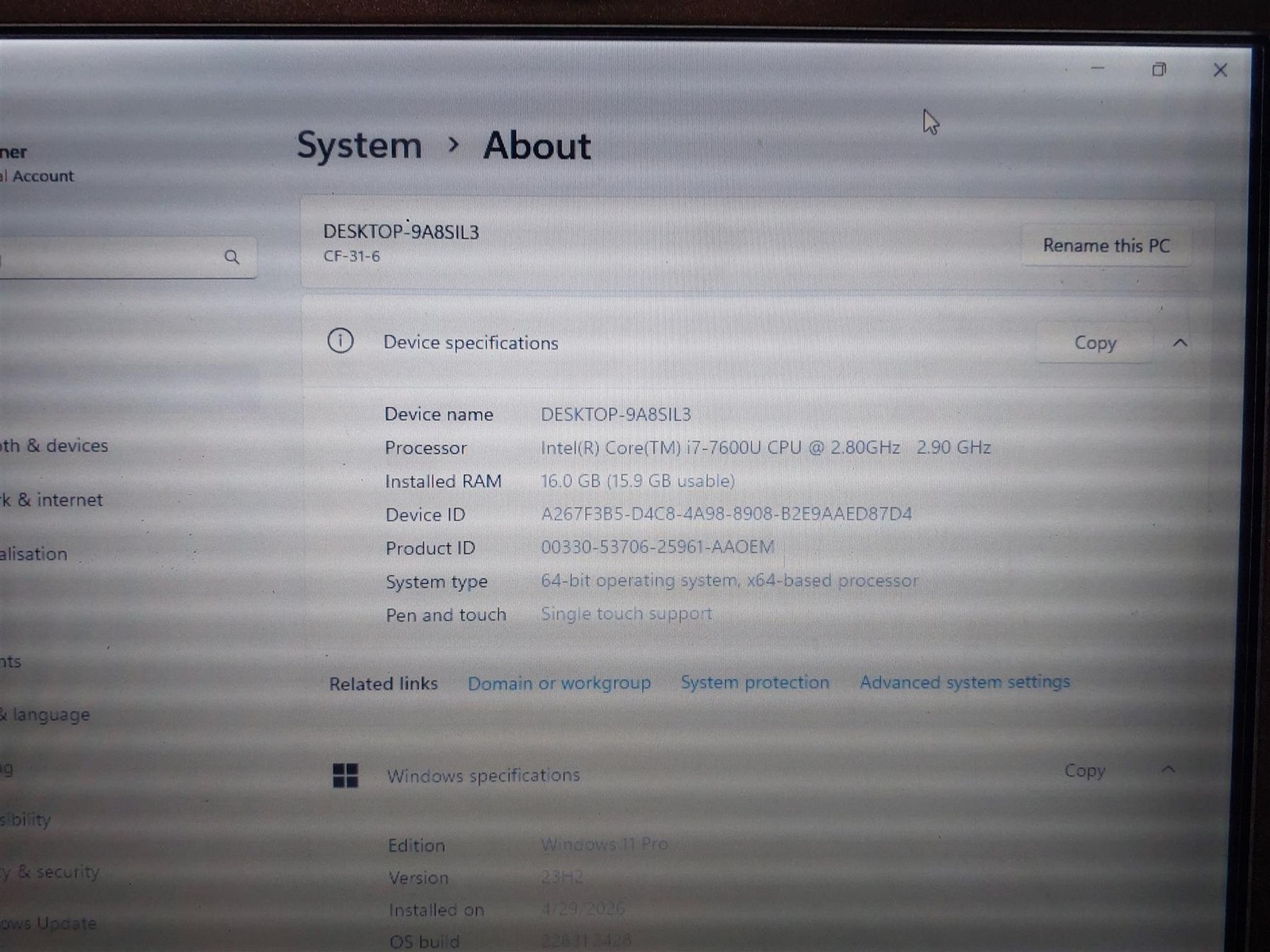Click the settings search input field
Screen dimensions: 1270x952
coord(127,257)
